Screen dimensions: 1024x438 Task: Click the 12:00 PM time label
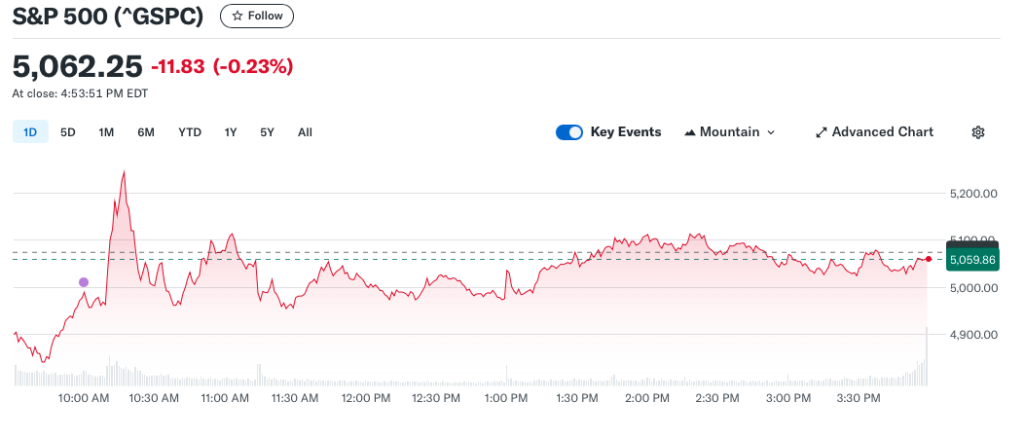[x=364, y=398]
